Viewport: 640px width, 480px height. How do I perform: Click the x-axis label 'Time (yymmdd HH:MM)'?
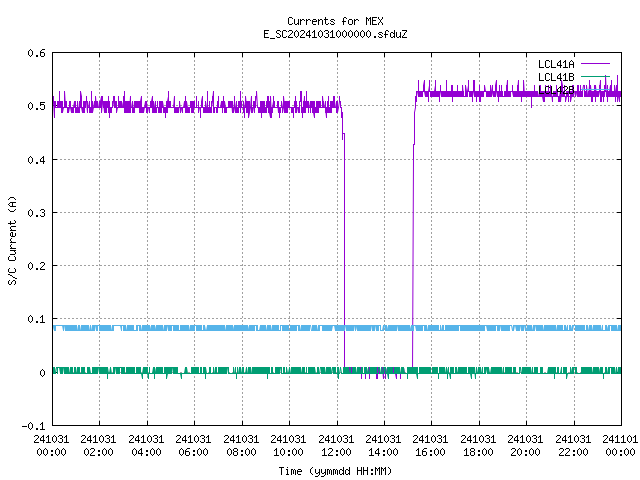pyautogui.click(x=335, y=471)
